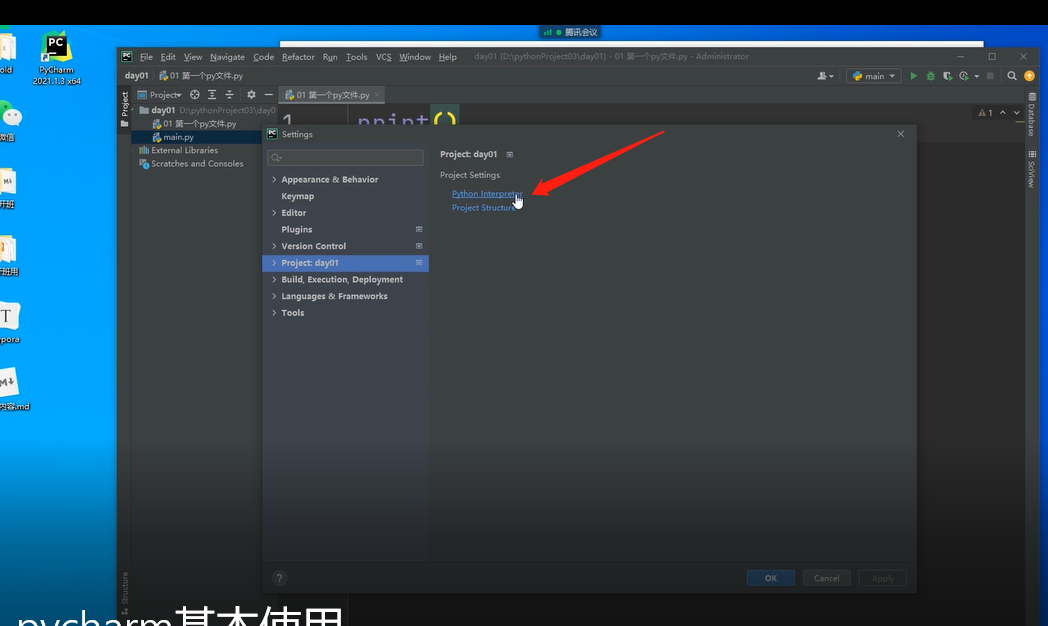Hide the Project panel with the minus icon
The image size is (1048, 626).
pyautogui.click(x=269, y=95)
